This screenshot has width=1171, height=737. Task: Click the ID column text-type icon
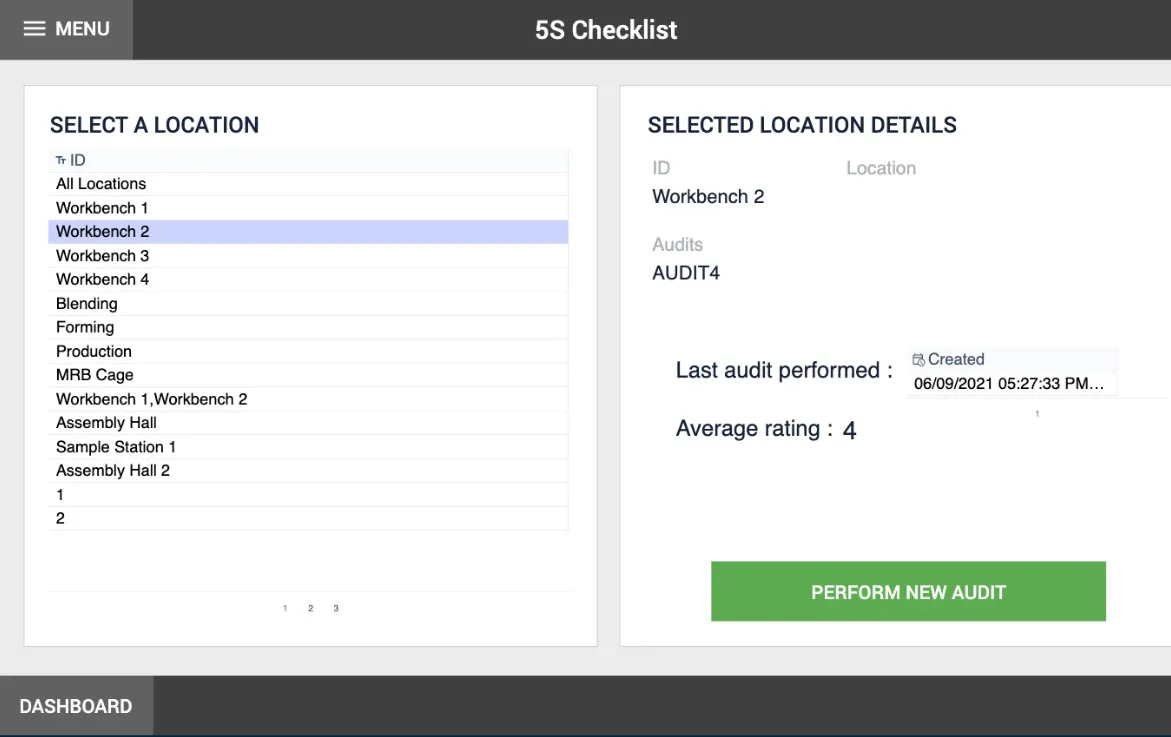(60, 161)
